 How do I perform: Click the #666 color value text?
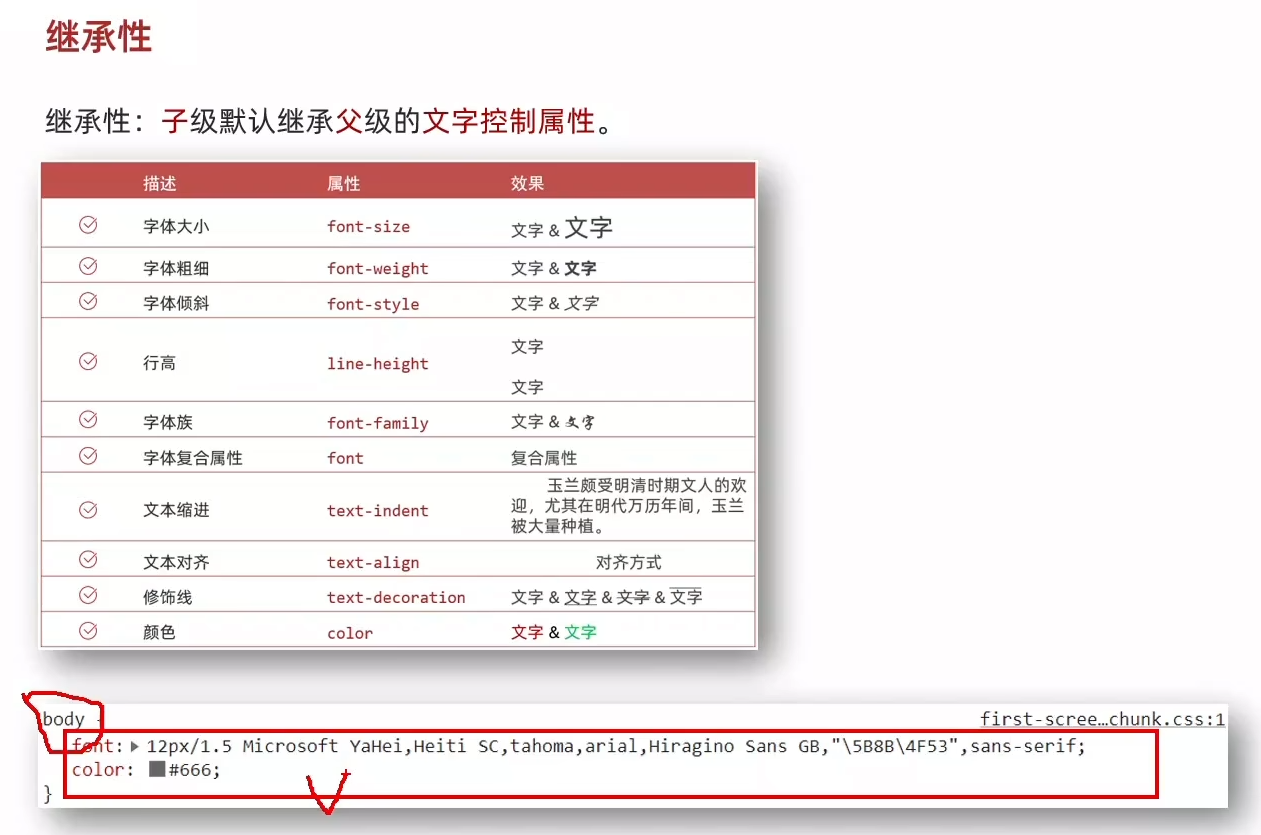pyautogui.click(x=188, y=770)
